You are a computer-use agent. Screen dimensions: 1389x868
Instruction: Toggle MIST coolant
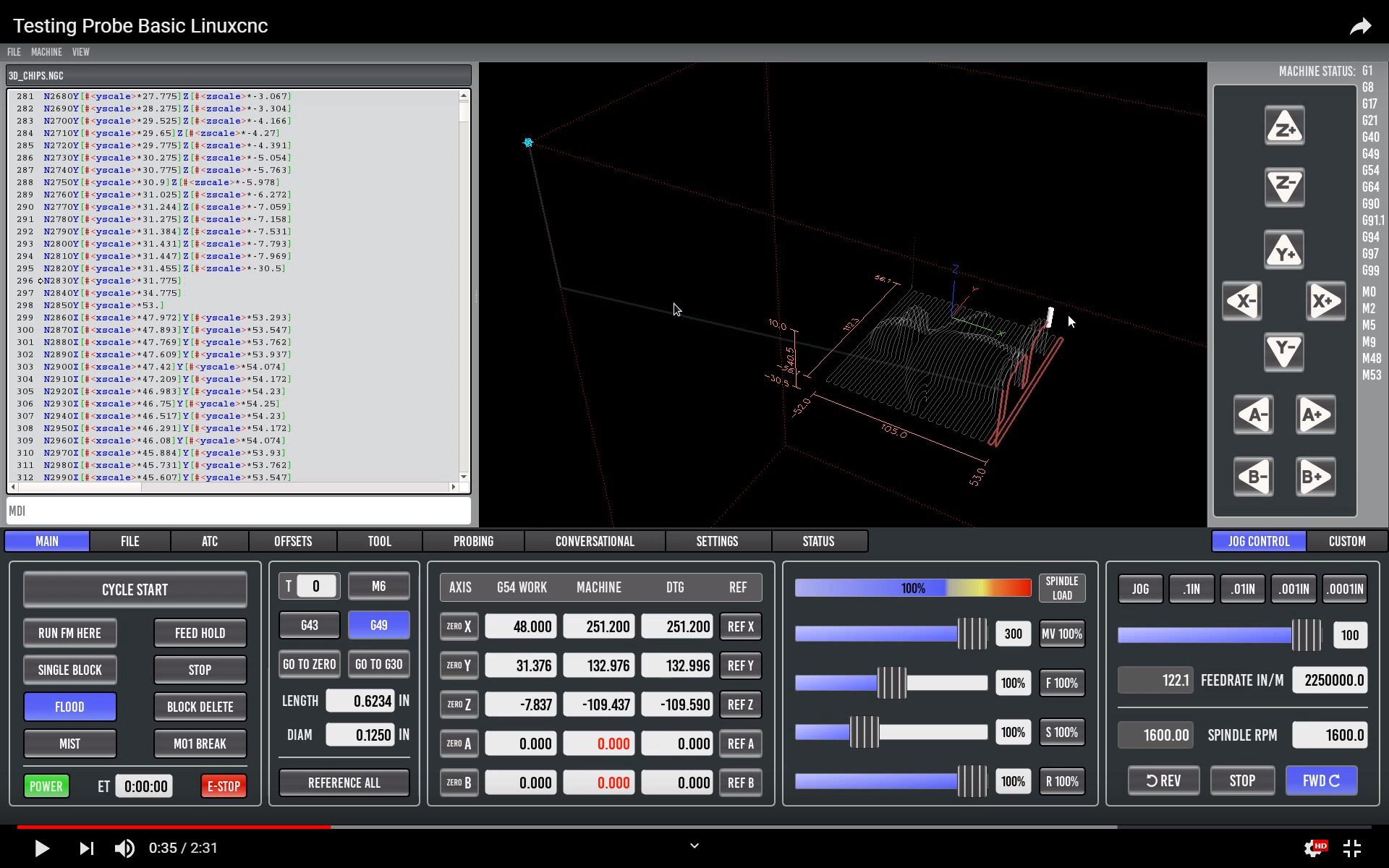coord(70,744)
